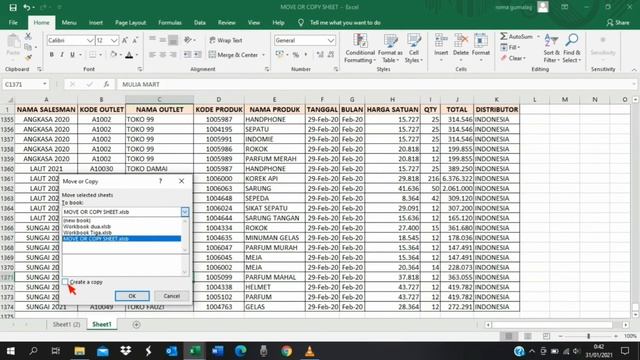The height and width of the screenshot is (360, 640).
Task: Click the zoom slider in status bar
Action: (588, 336)
